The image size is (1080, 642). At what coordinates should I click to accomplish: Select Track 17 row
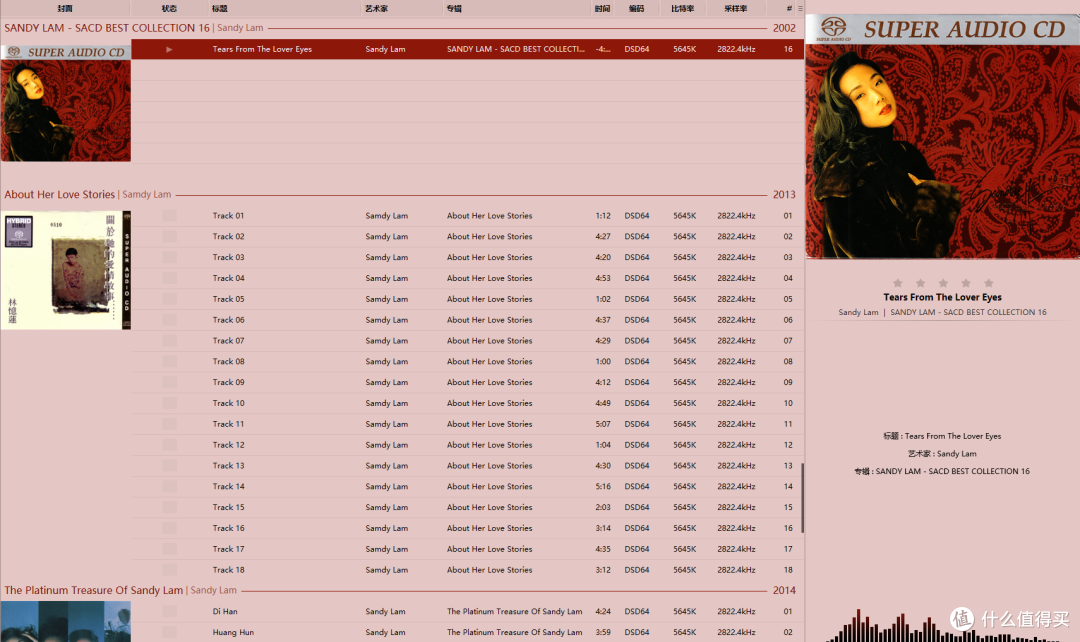click(x=467, y=549)
